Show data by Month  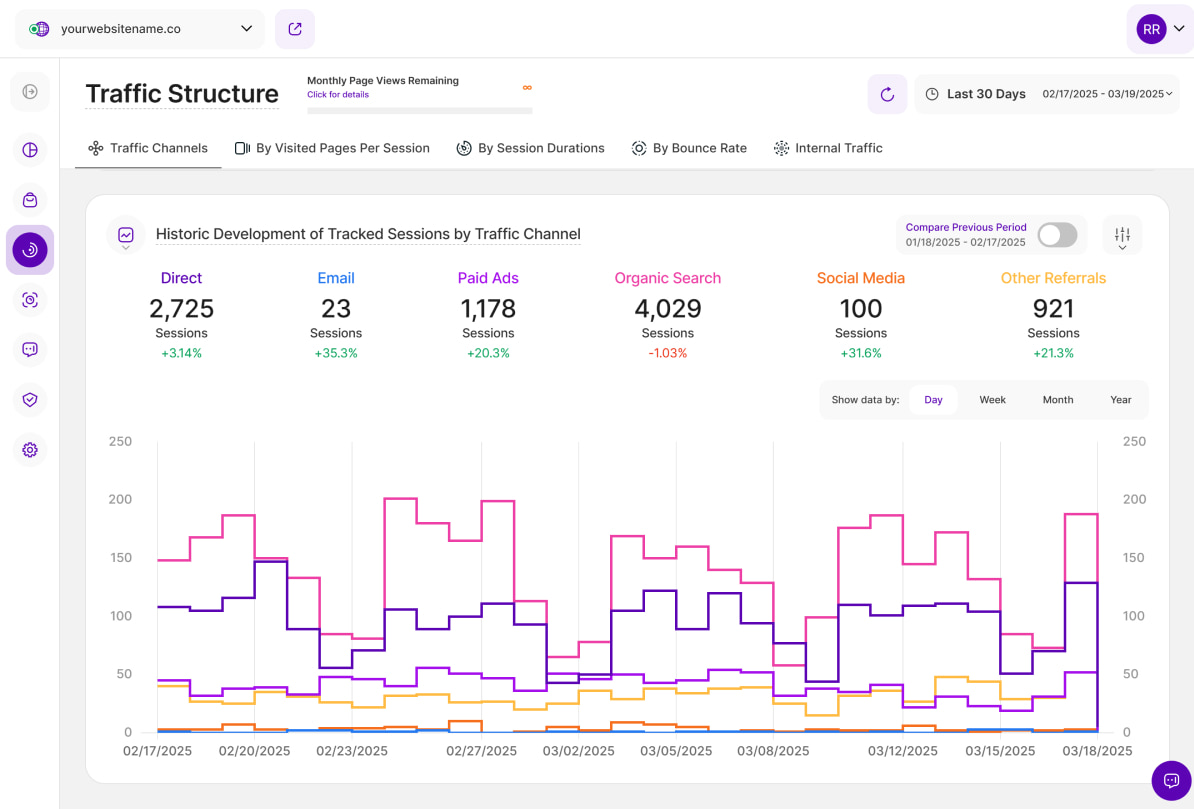tap(1057, 400)
